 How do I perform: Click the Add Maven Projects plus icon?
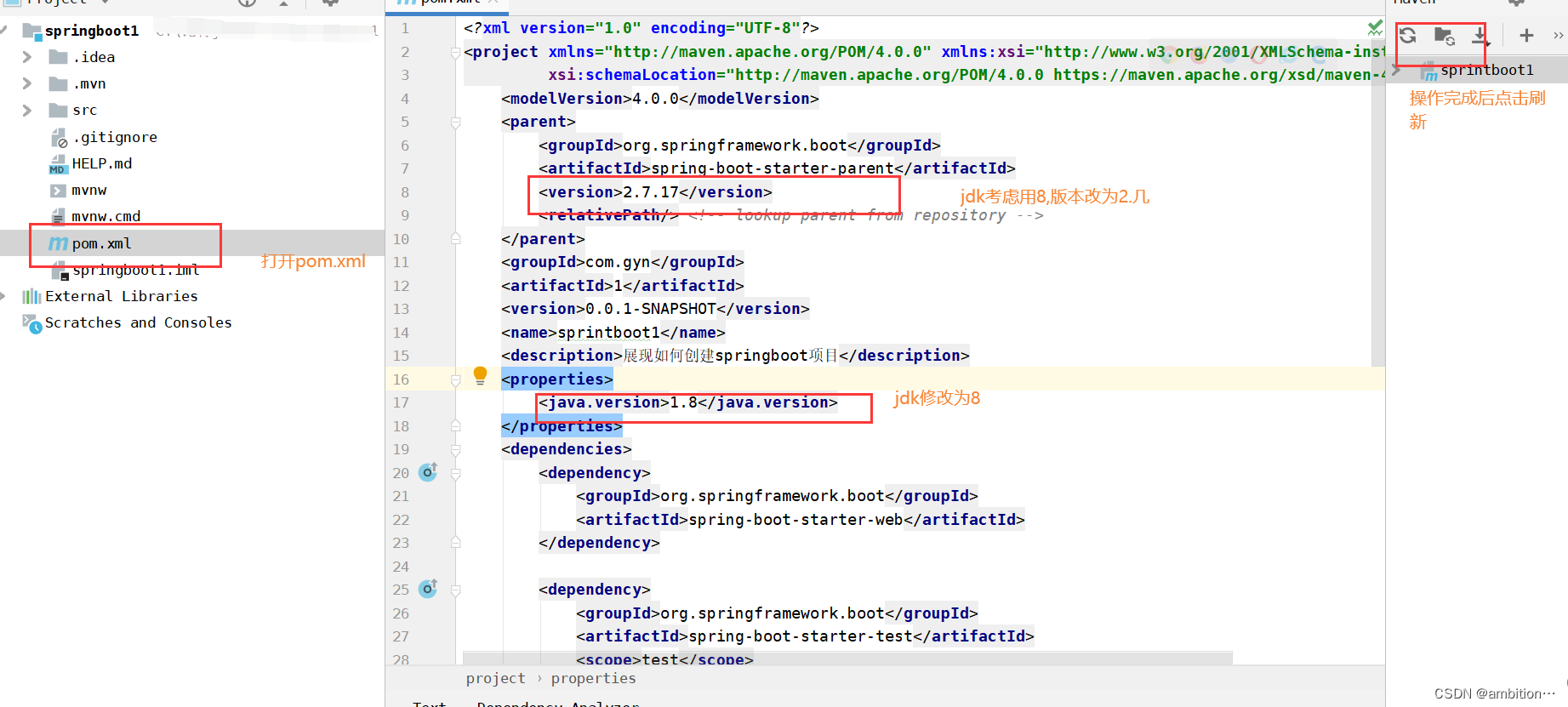1526,35
